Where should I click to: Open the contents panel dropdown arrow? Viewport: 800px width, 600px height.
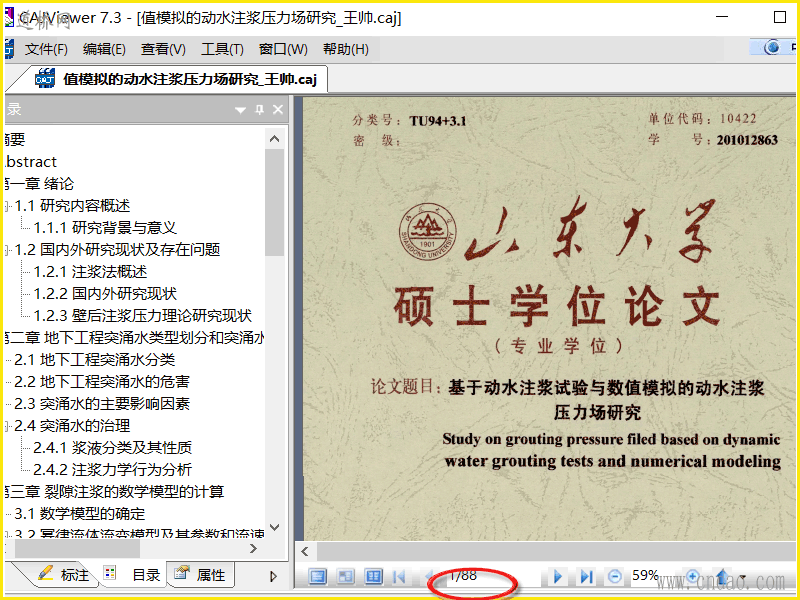click(240, 110)
